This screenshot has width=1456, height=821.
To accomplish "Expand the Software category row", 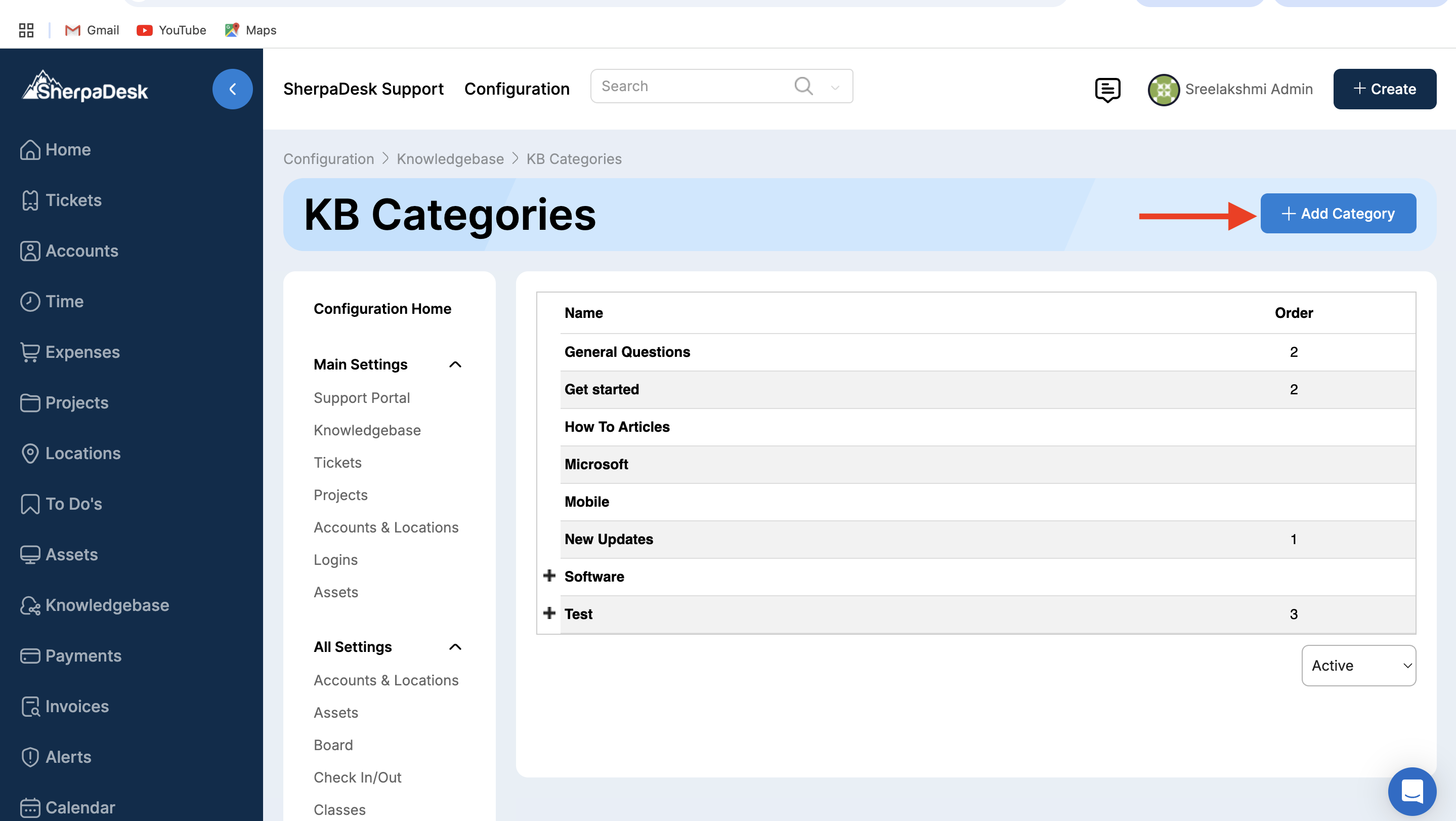I will (x=549, y=576).
